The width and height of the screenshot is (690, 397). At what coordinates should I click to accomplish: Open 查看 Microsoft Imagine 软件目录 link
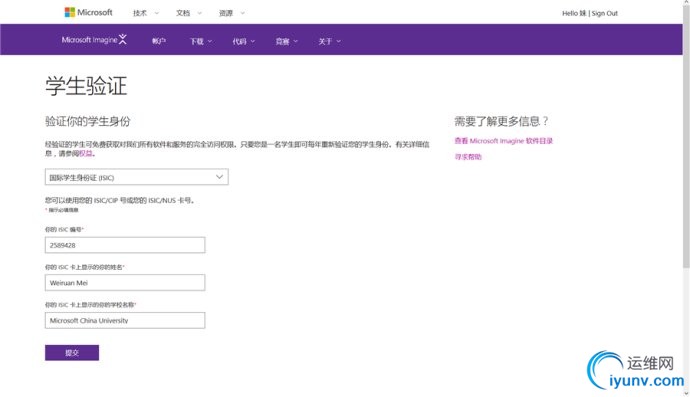(503, 141)
